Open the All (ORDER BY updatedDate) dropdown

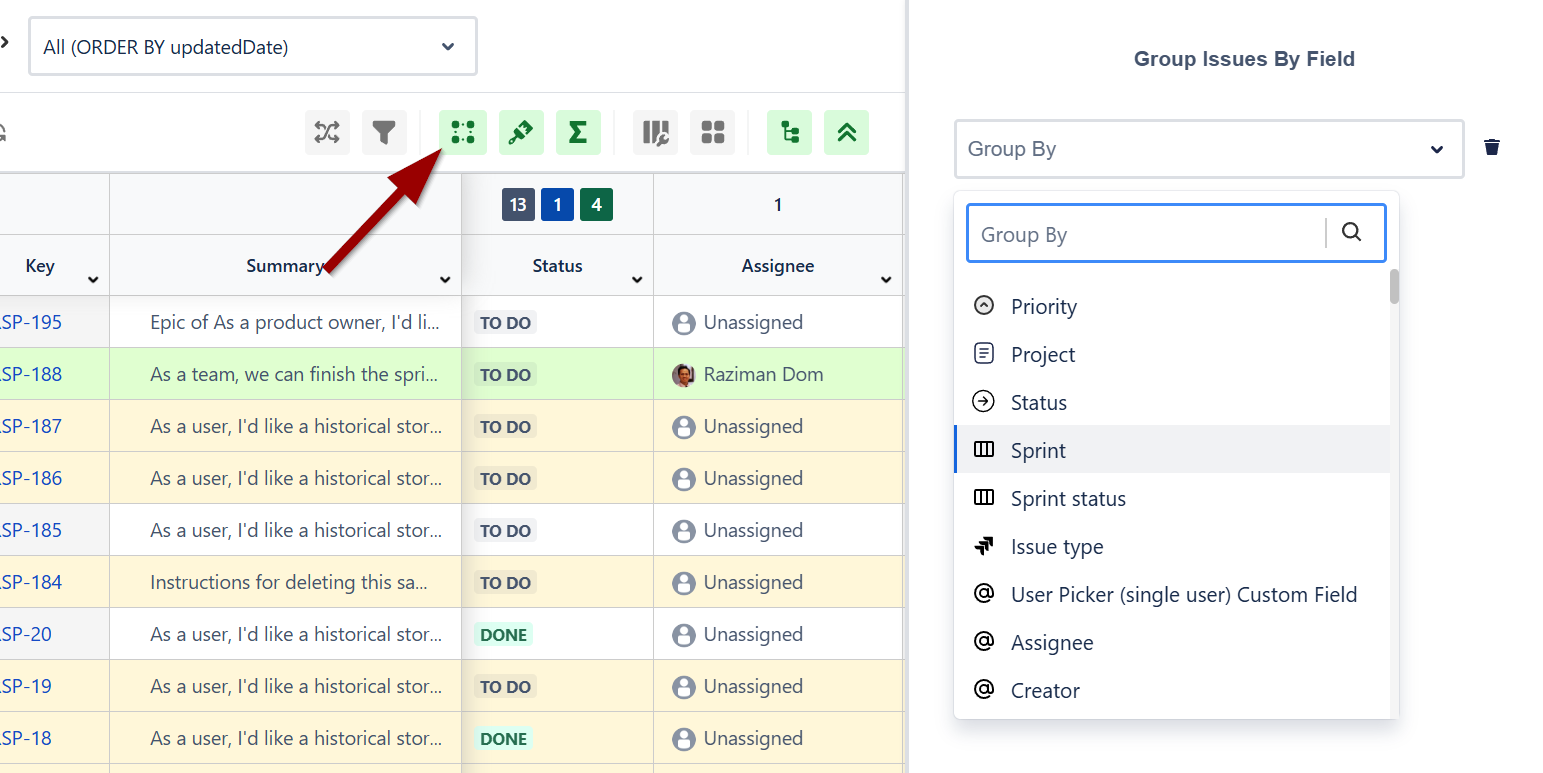(x=252, y=47)
